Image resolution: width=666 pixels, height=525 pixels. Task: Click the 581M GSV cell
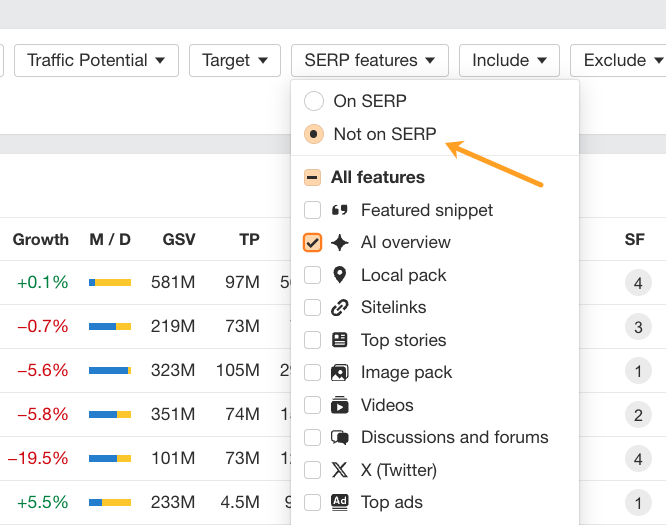[173, 282]
